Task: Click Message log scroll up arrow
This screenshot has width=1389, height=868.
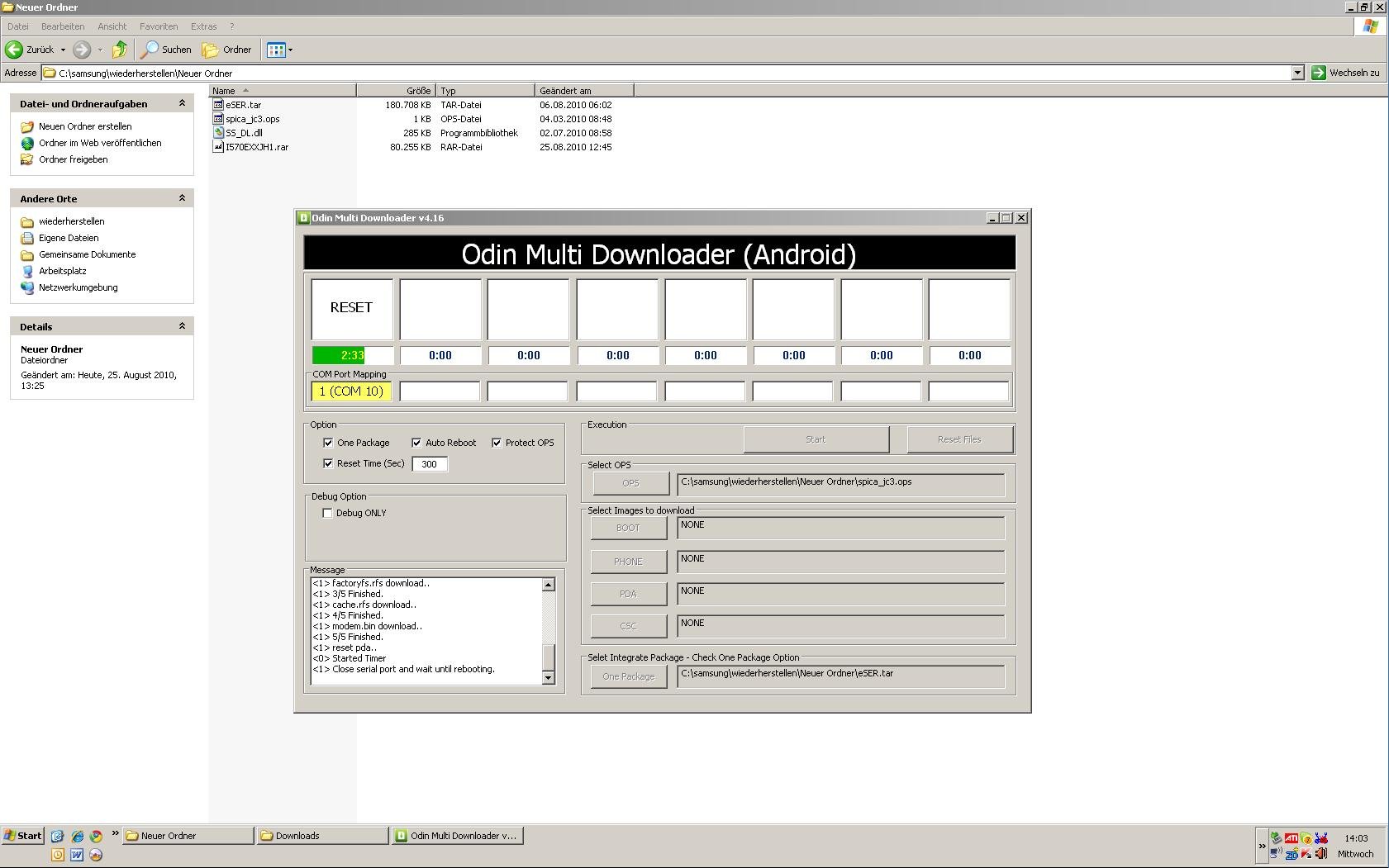Action: pyautogui.click(x=548, y=585)
